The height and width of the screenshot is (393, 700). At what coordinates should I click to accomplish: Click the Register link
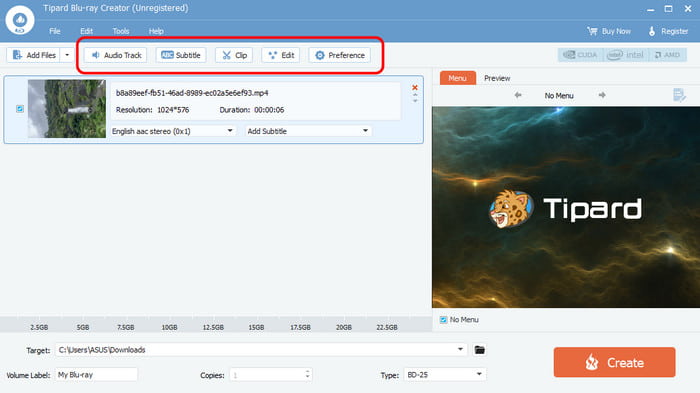pos(668,31)
